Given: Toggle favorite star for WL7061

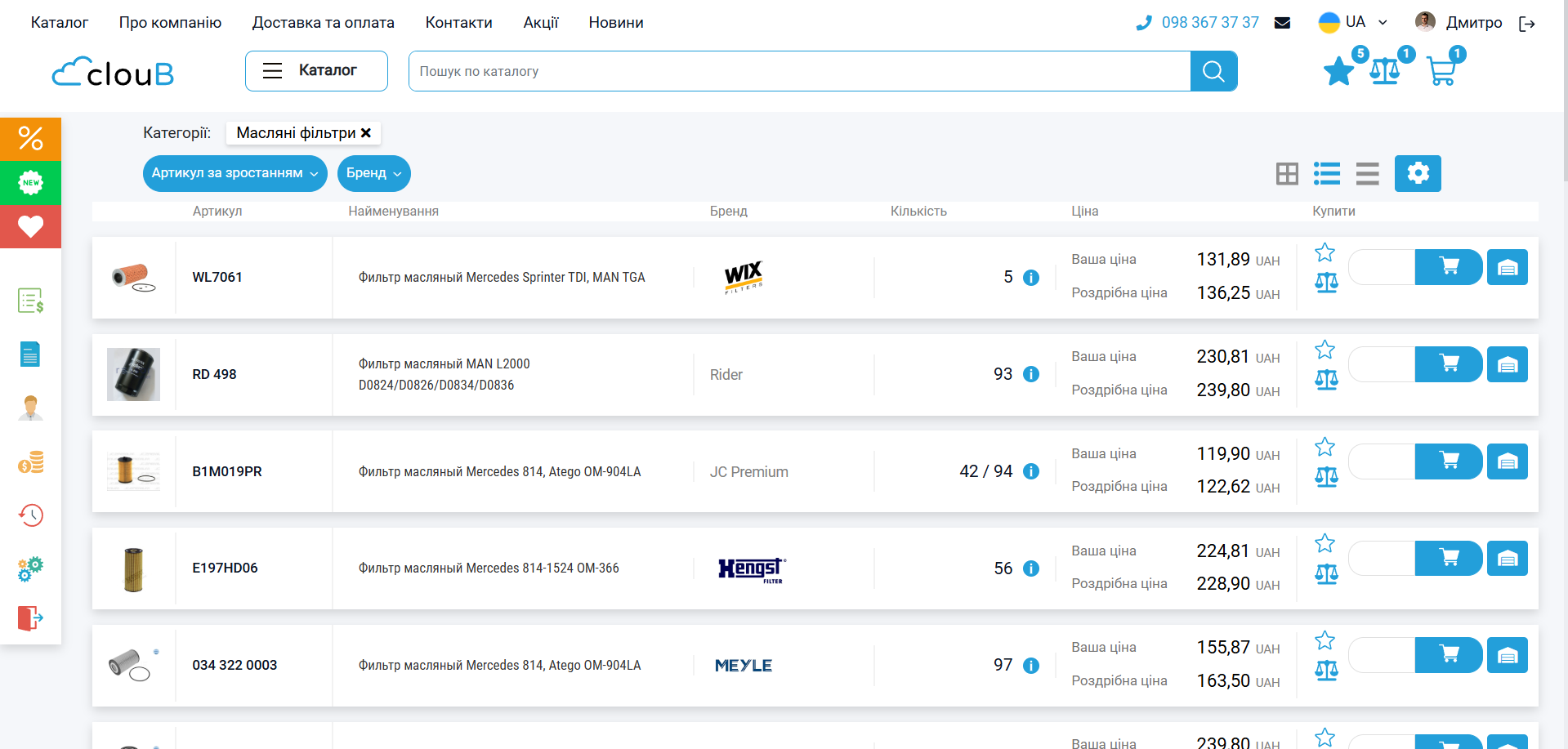Looking at the screenshot, I should click(x=1325, y=252).
